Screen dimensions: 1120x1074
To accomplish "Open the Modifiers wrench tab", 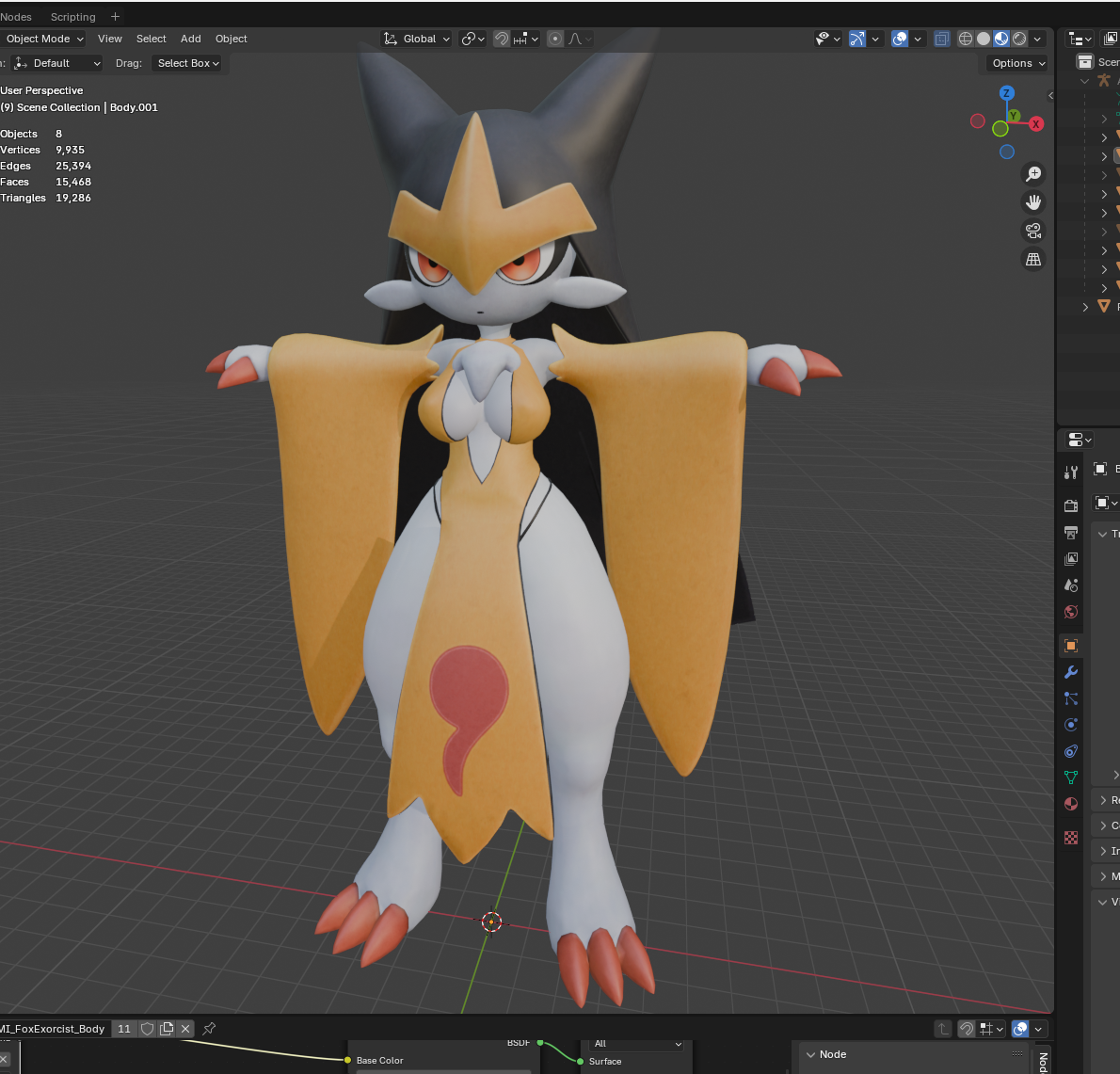I will (x=1071, y=672).
